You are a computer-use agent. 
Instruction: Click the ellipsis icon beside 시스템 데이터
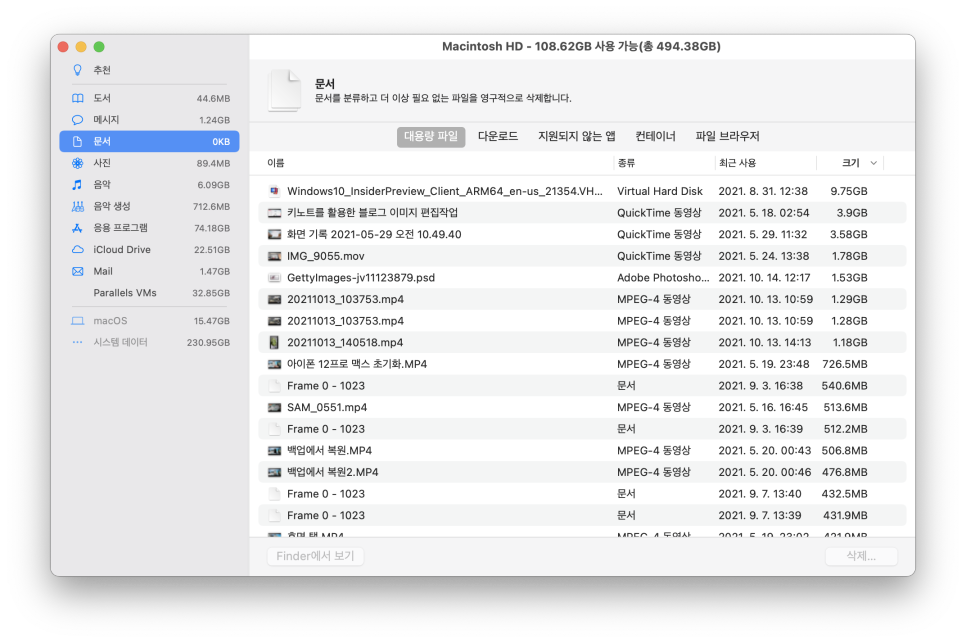[78, 342]
